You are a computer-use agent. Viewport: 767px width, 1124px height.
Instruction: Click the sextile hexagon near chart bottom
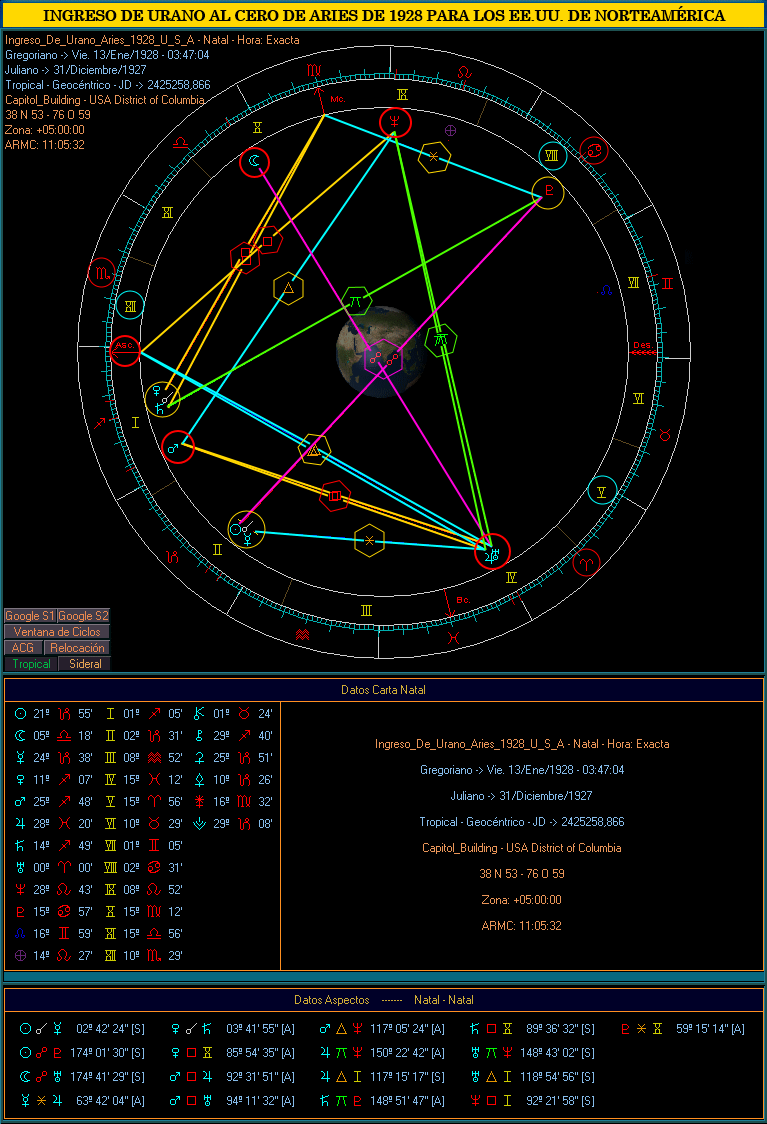pos(369,540)
